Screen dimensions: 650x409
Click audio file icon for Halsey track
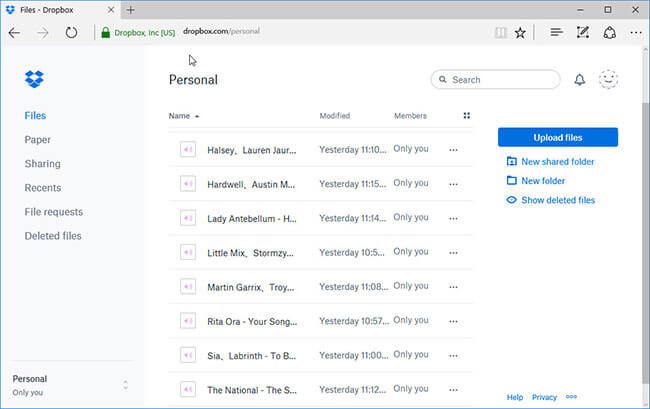(x=187, y=150)
